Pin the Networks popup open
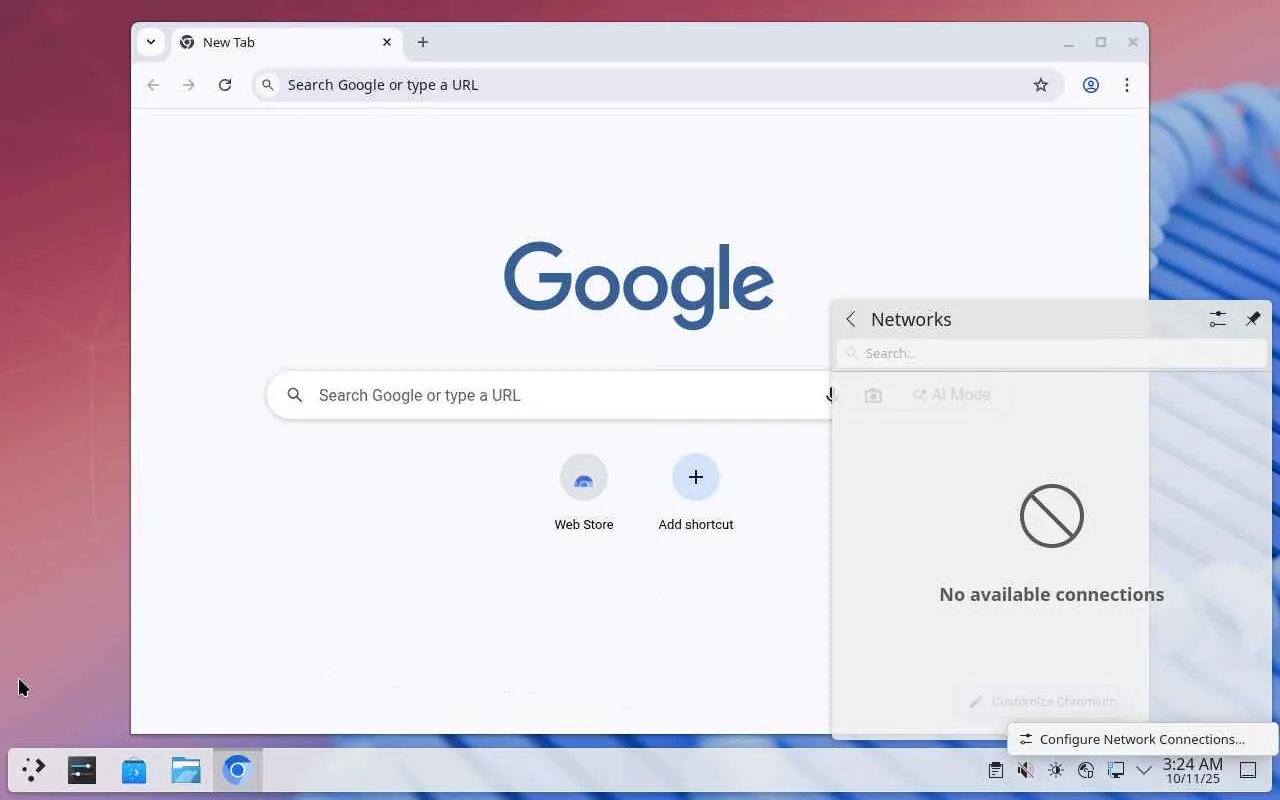This screenshot has width=1280, height=800. (x=1253, y=319)
